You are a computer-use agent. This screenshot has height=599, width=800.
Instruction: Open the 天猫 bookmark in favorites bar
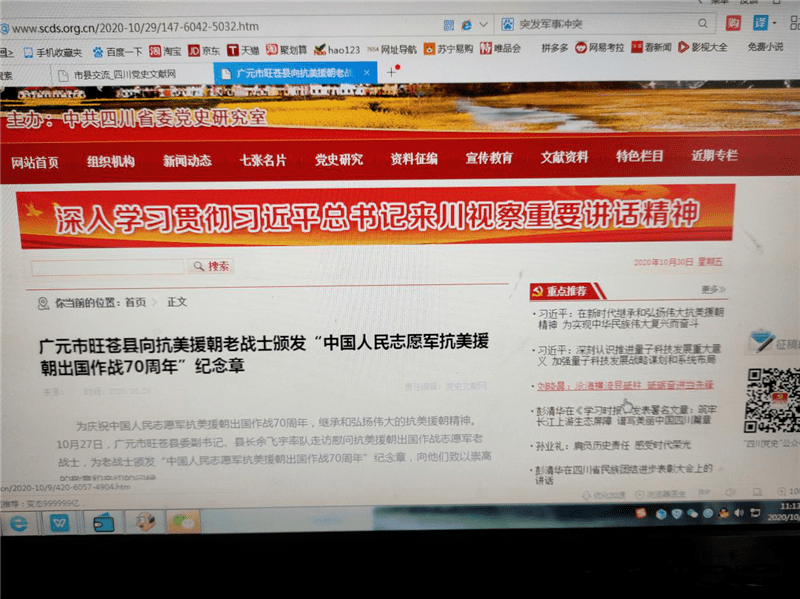point(243,50)
